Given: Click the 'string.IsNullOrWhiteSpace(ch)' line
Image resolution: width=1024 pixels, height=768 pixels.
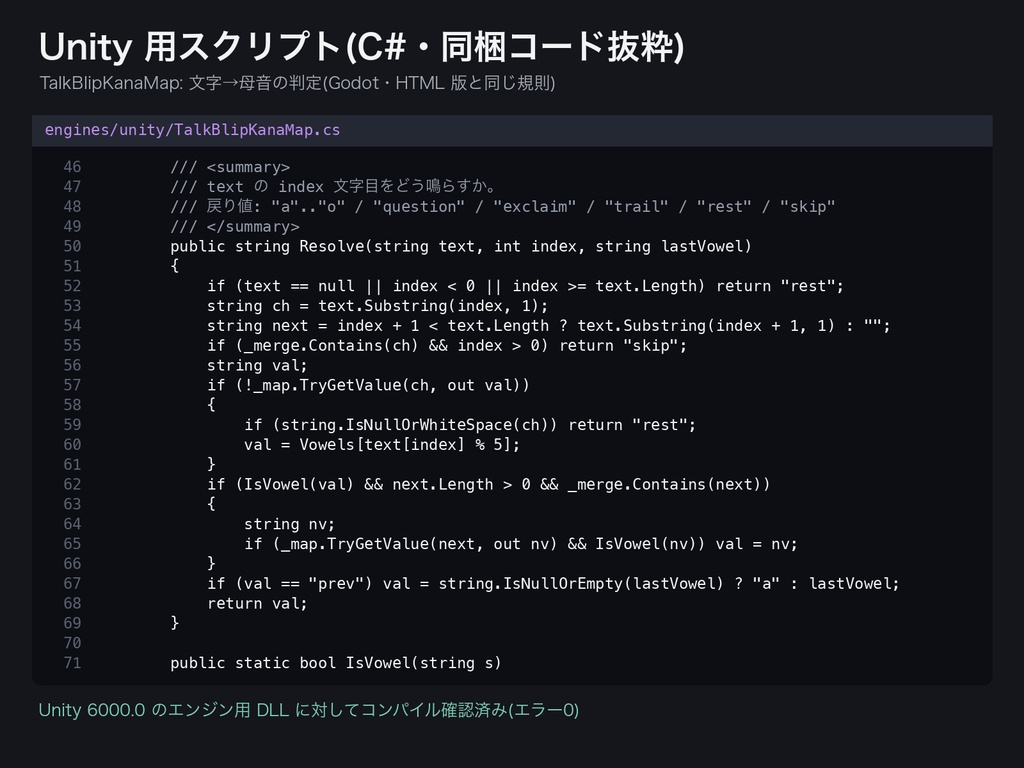Looking at the screenshot, I should (470, 425).
